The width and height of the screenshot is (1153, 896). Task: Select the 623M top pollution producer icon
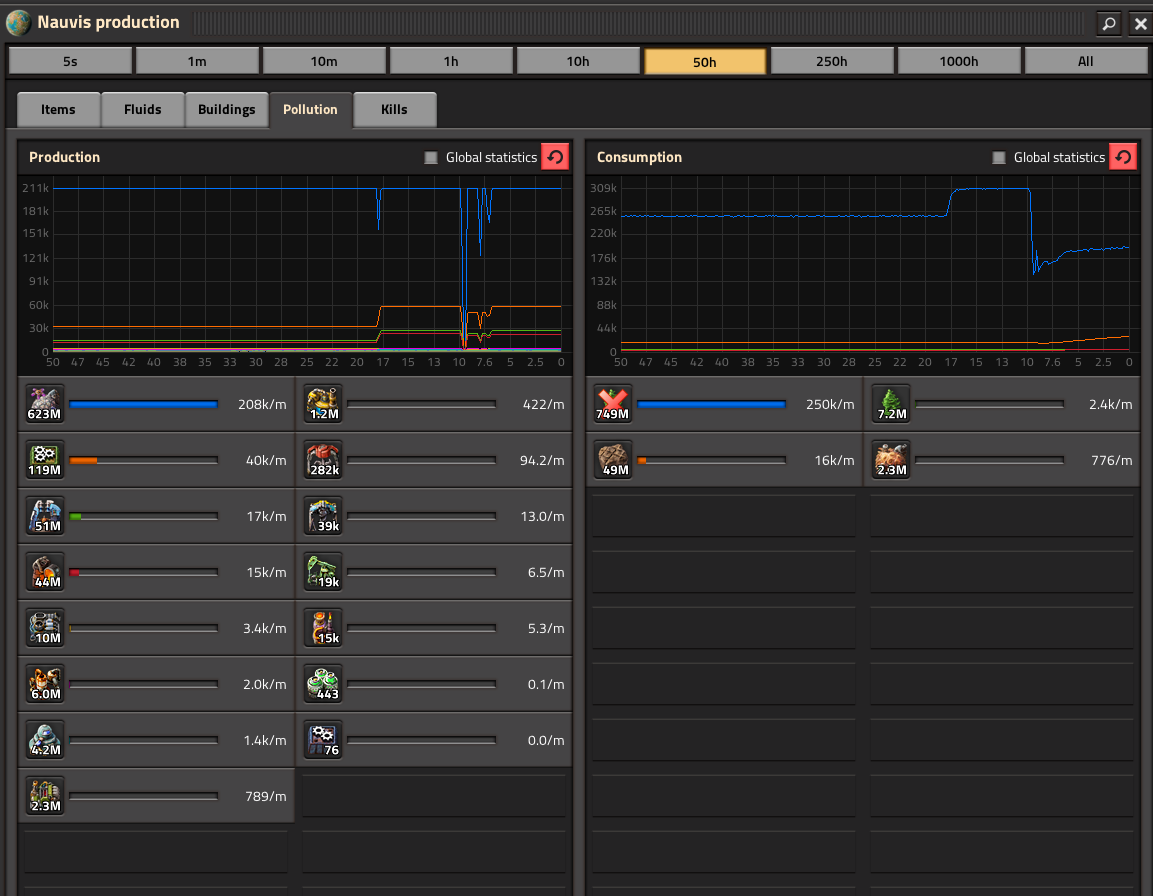(45, 404)
